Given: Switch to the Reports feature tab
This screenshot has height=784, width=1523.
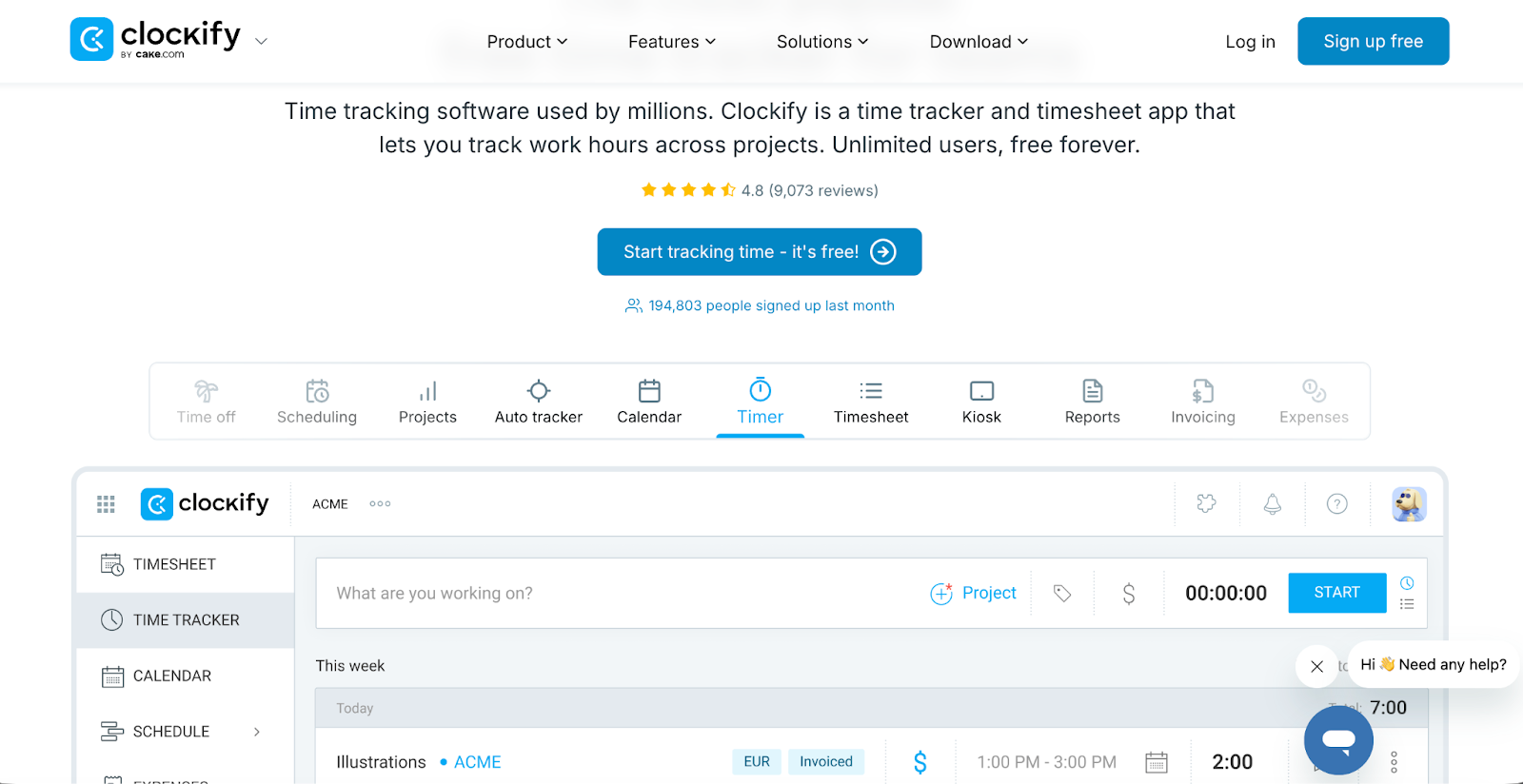Looking at the screenshot, I should pyautogui.click(x=1092, y=402).
